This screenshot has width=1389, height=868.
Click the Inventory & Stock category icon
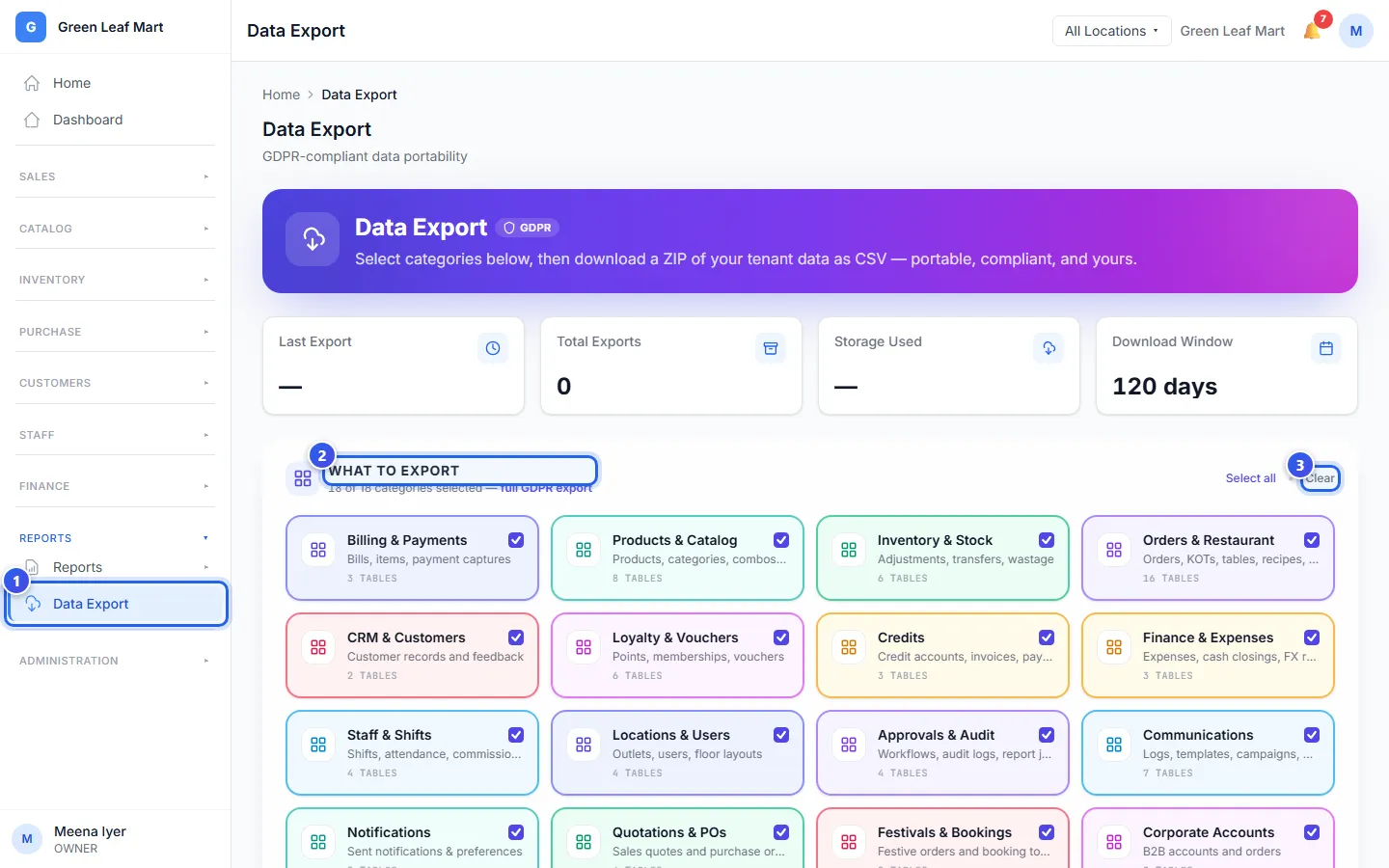(849, 550)
